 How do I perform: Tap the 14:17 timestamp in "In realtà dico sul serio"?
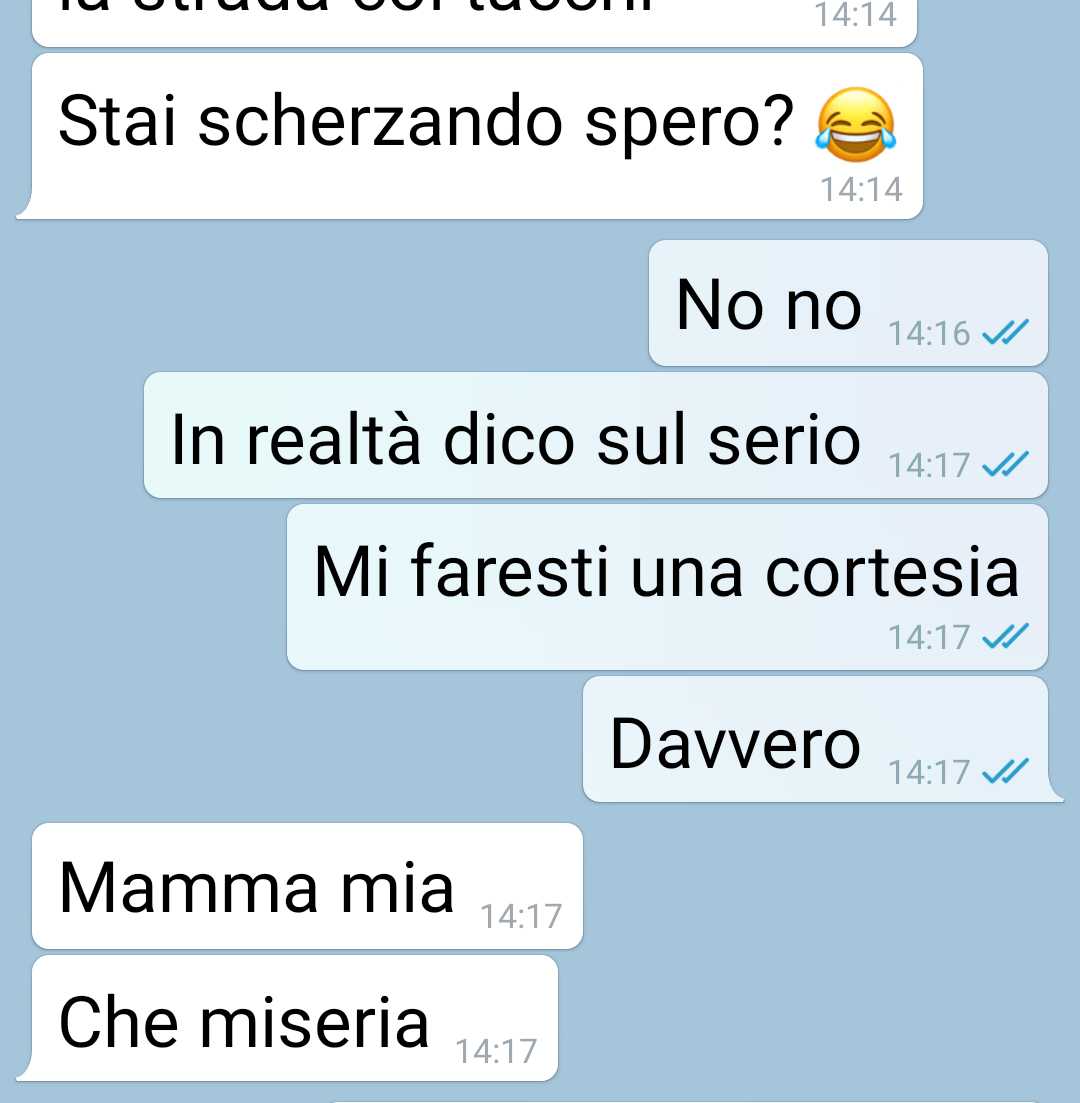(x=929, y=465)
